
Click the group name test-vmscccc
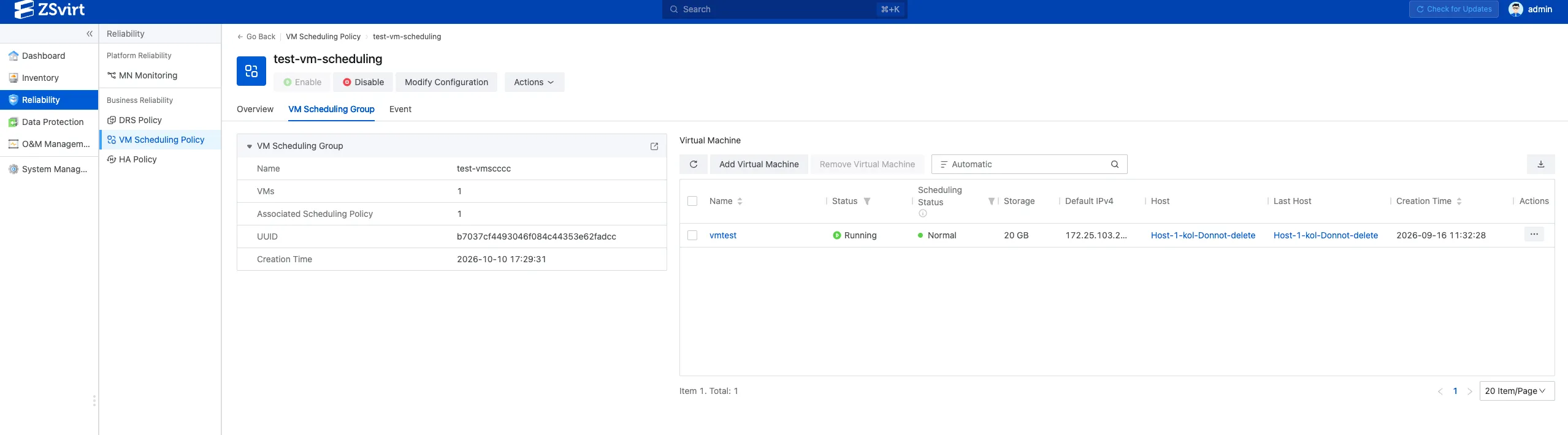[484, 168]
